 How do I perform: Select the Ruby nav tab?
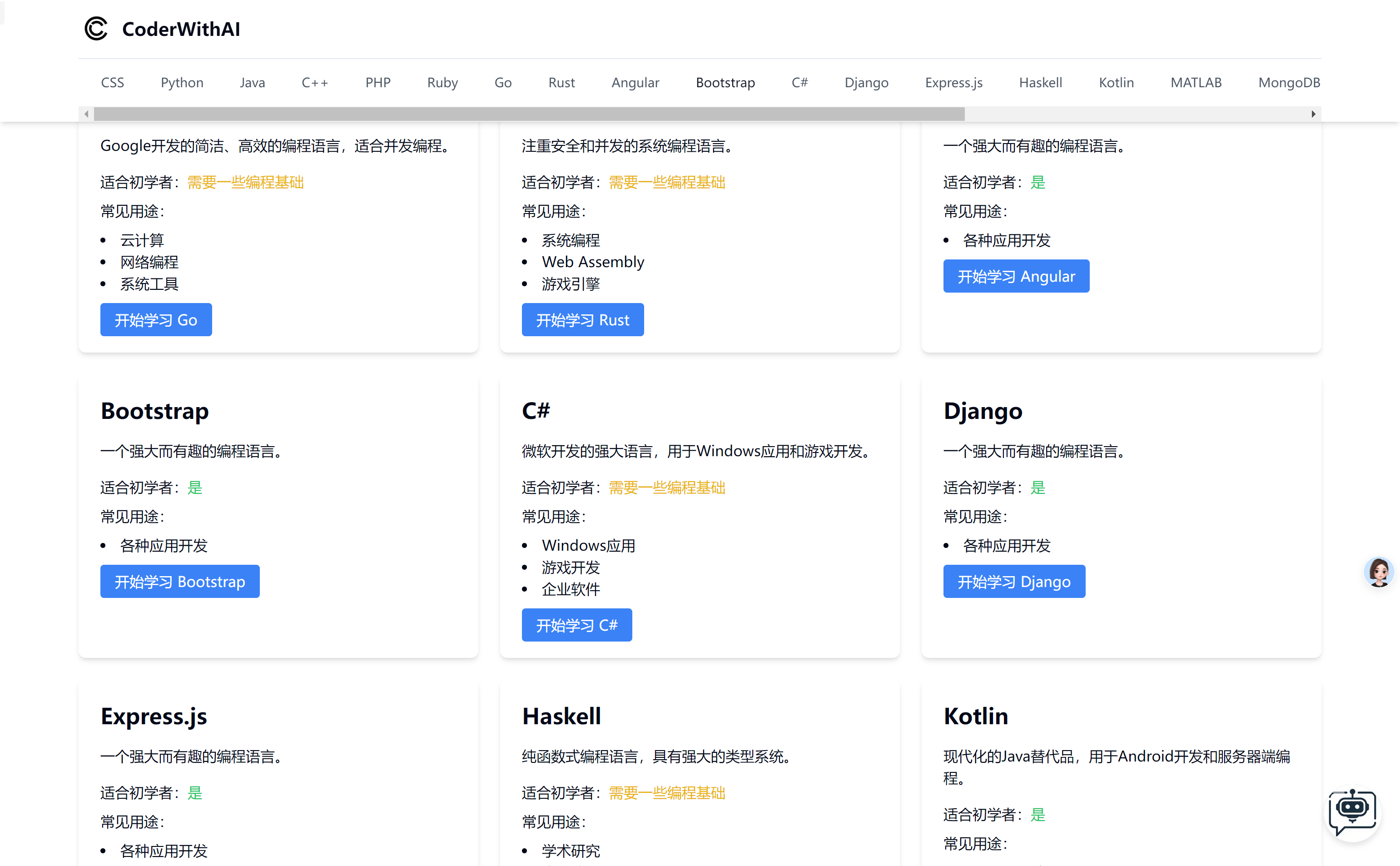(442, 83)
